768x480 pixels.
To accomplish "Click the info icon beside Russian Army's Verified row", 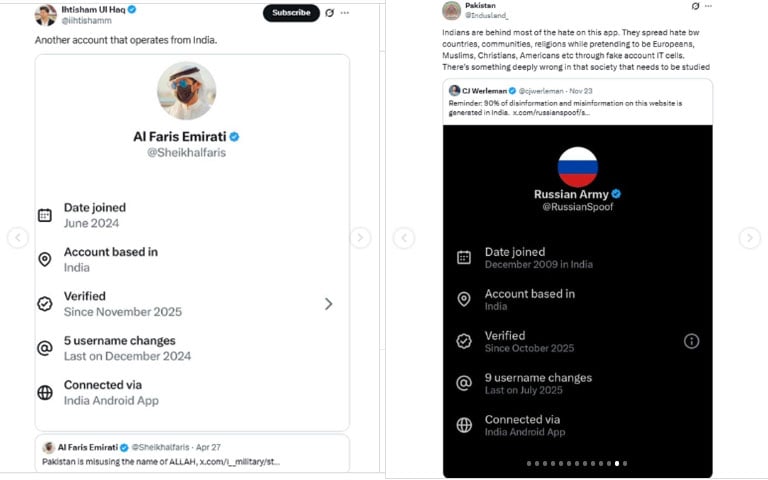I will click(x=691, y=341).
